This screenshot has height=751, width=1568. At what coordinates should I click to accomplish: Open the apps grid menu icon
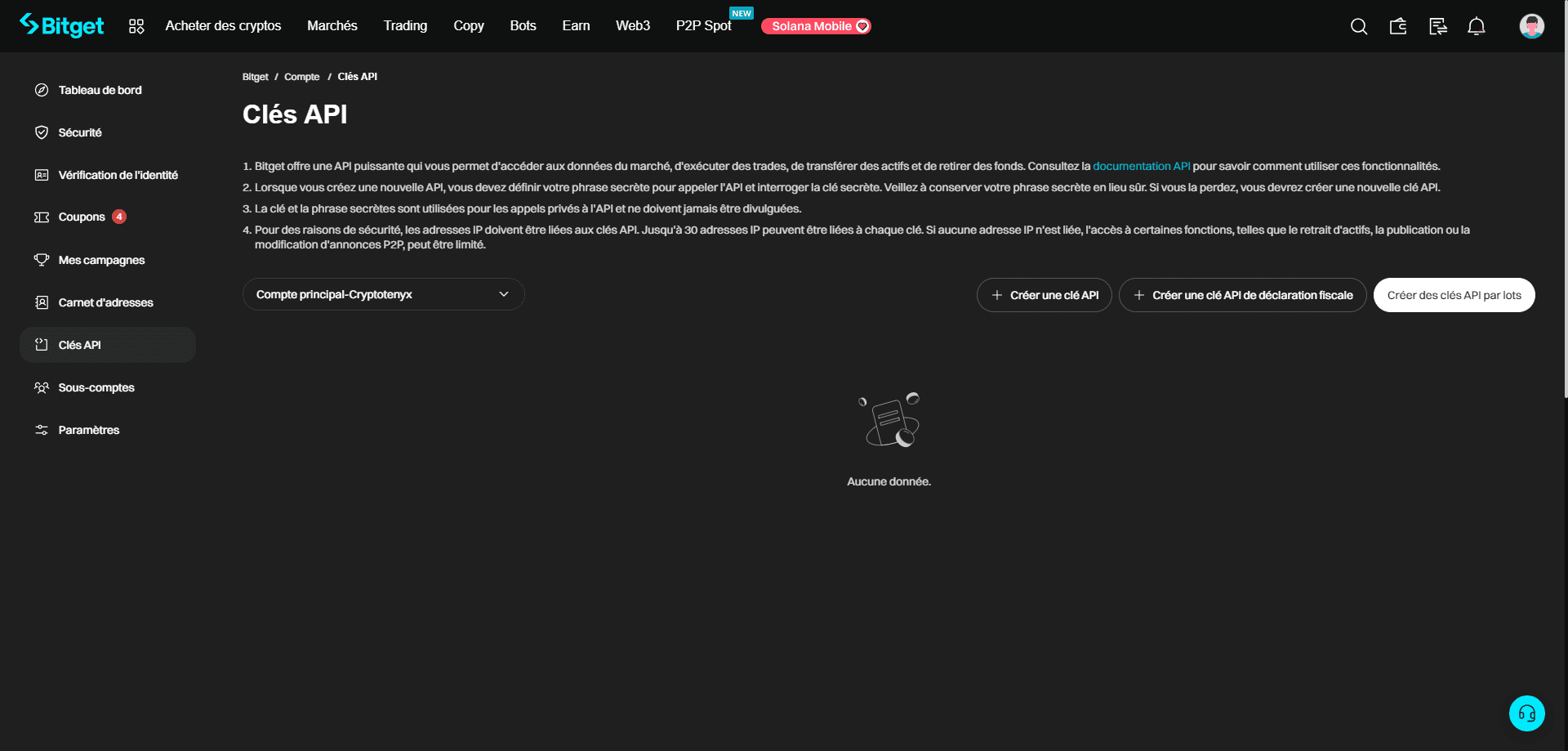pos(136,26)
